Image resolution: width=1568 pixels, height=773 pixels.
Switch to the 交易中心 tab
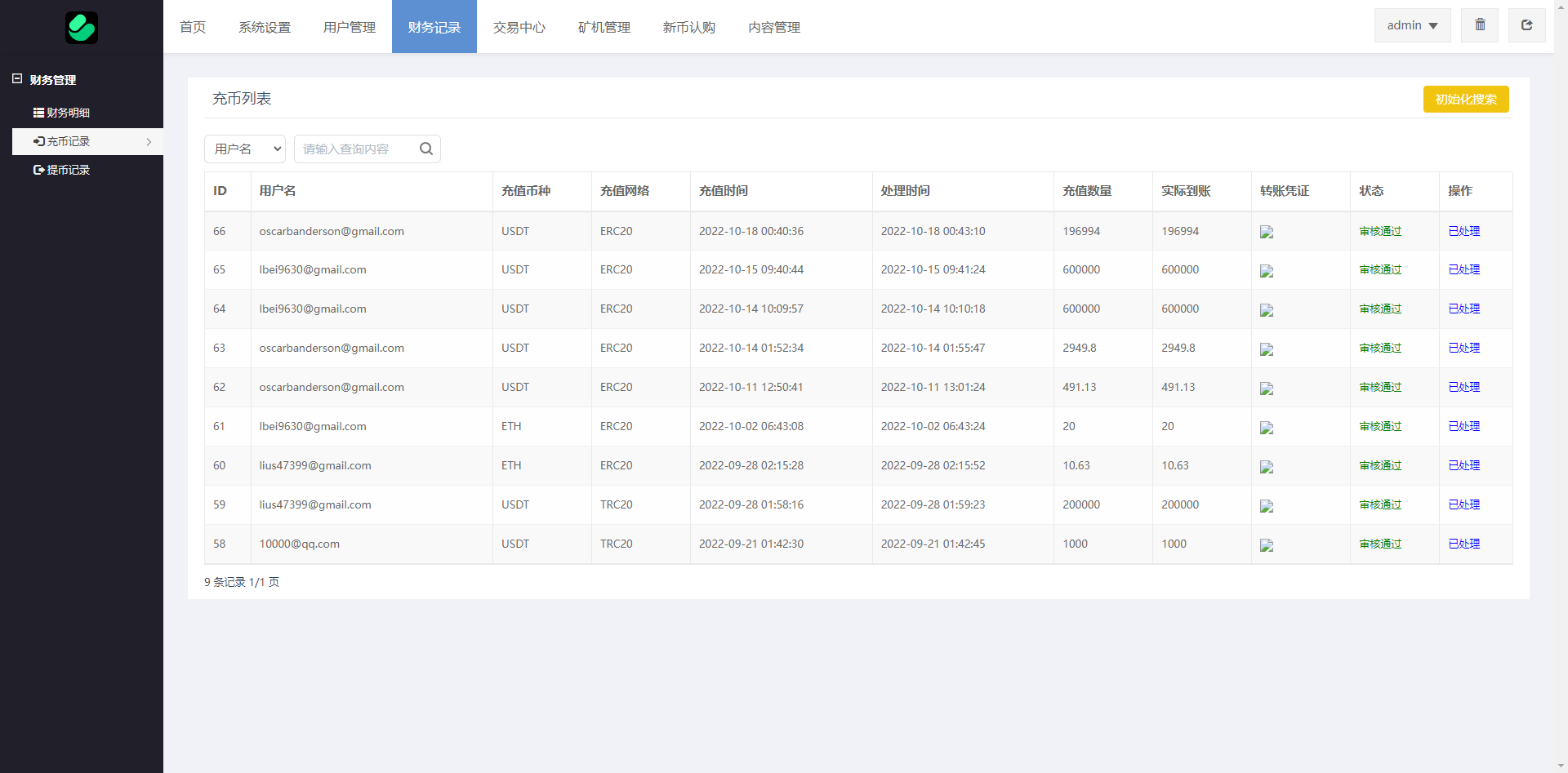(x=519, y=27)
